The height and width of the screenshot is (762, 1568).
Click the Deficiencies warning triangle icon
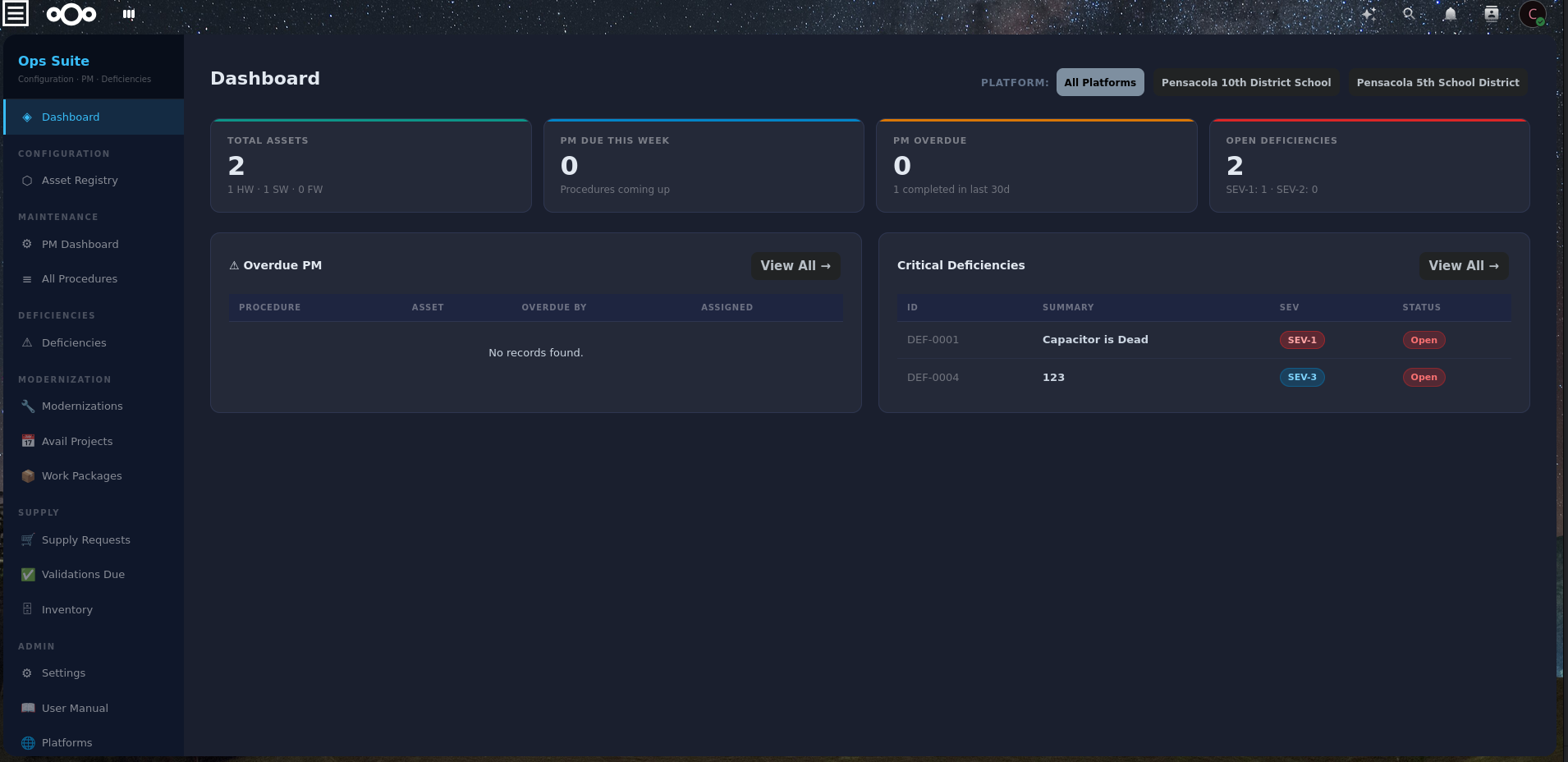(x=27, y=343)
